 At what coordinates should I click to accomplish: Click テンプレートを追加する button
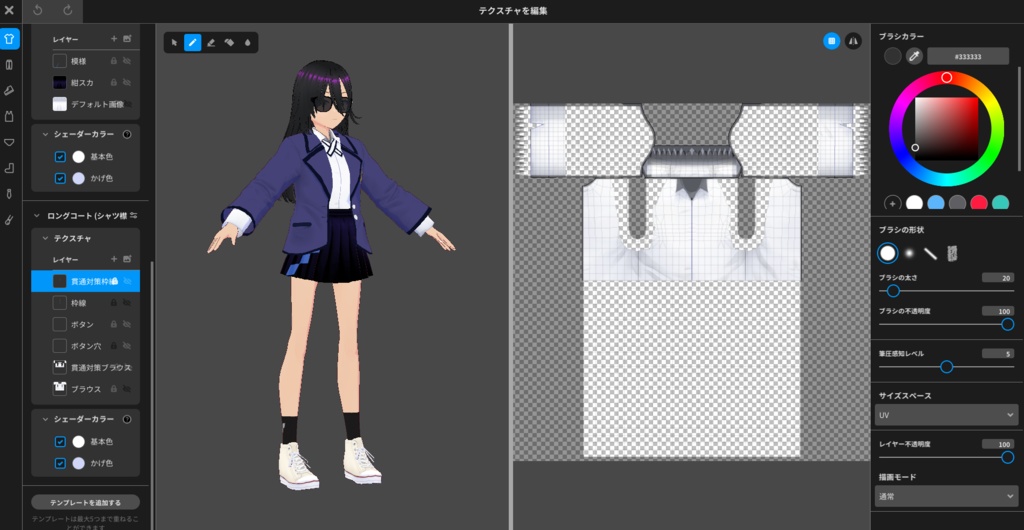point(86,503)
